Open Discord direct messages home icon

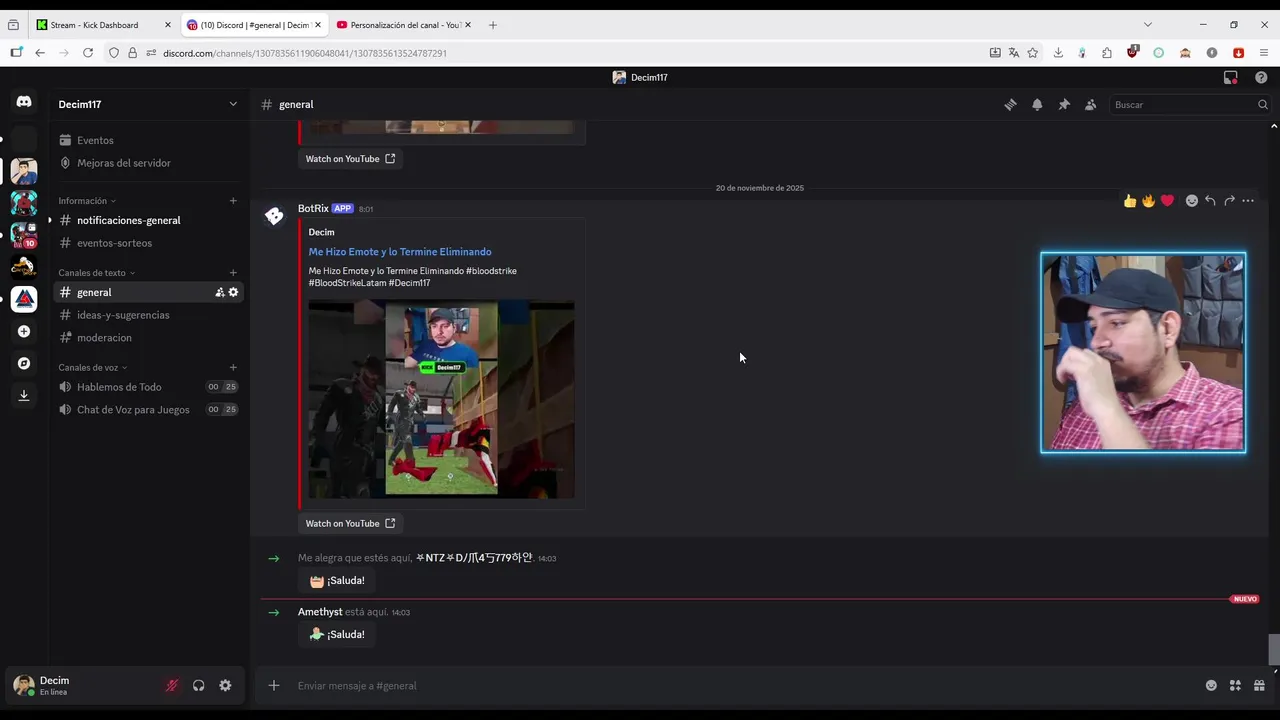(x=24, y=102)
